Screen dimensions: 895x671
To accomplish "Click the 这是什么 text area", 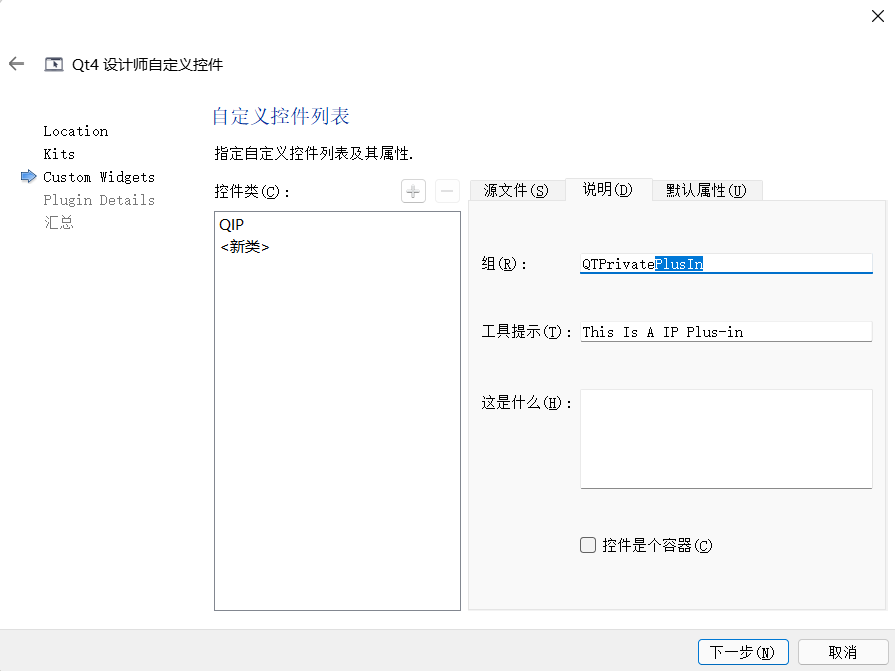I will pyautogui.click(x=726, y=438).
